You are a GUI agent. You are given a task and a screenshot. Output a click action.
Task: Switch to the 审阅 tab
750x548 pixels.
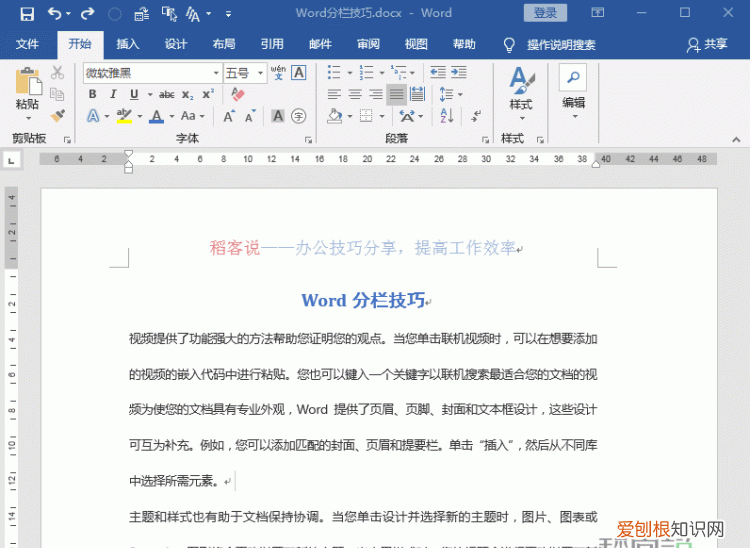pos(368,44)
